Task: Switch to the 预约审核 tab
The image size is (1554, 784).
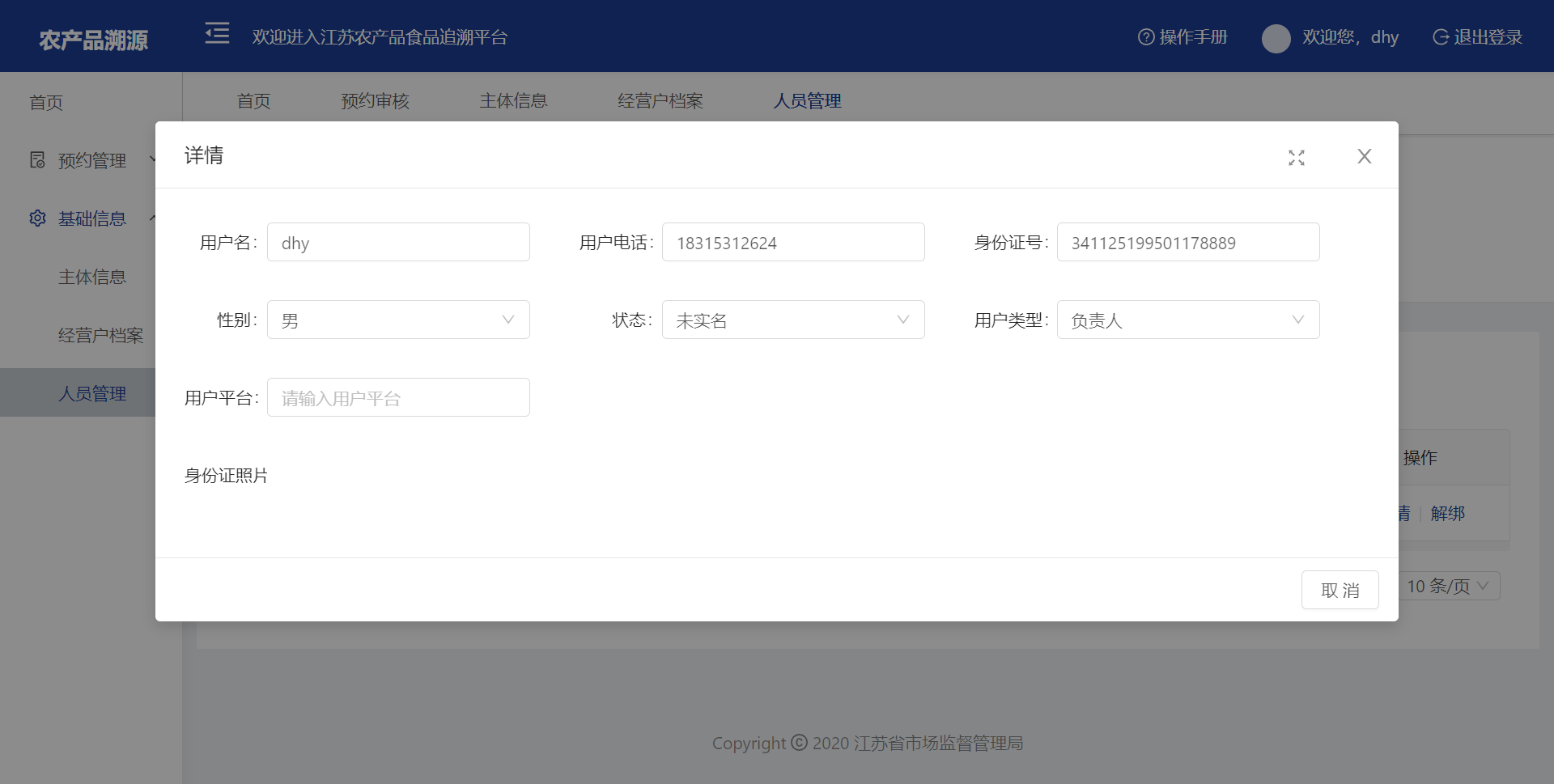Action: coord(375,101)
